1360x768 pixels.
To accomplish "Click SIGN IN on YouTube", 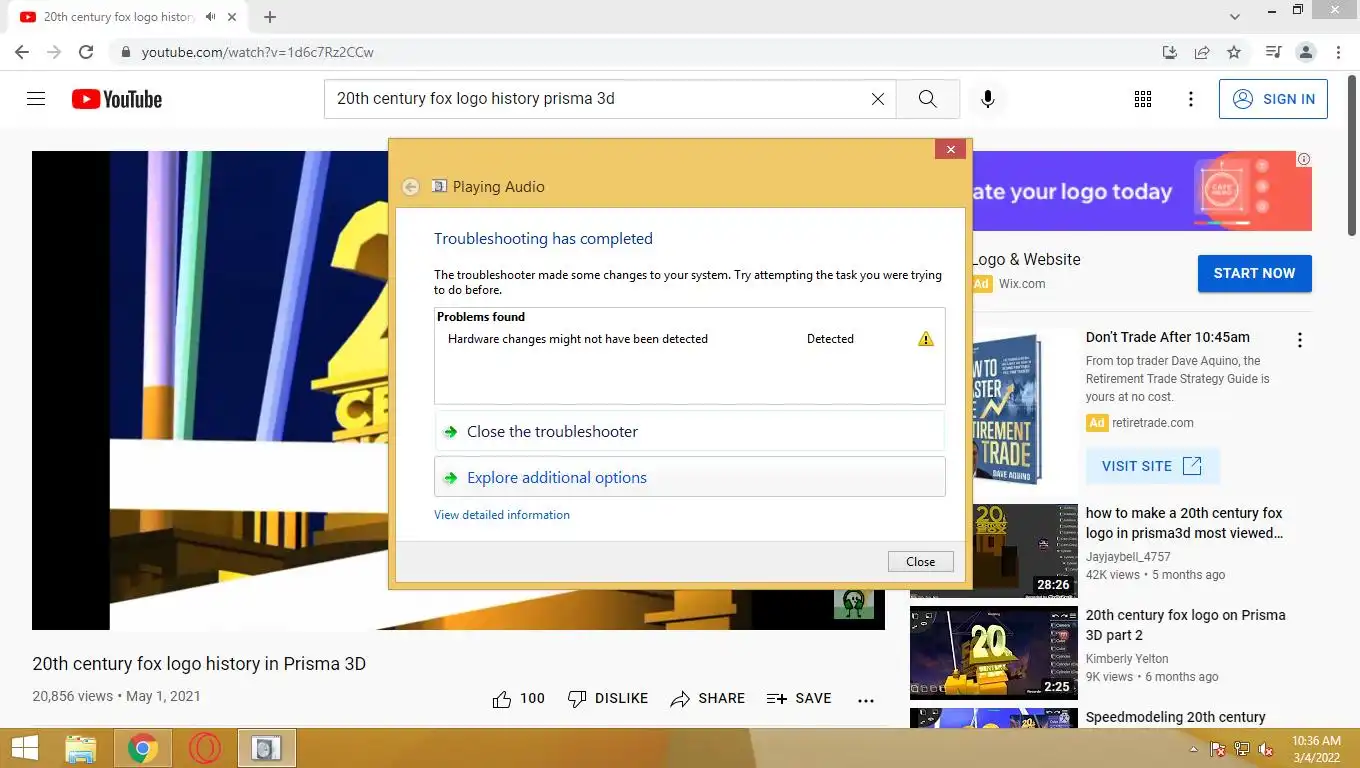I will 1273,99.
